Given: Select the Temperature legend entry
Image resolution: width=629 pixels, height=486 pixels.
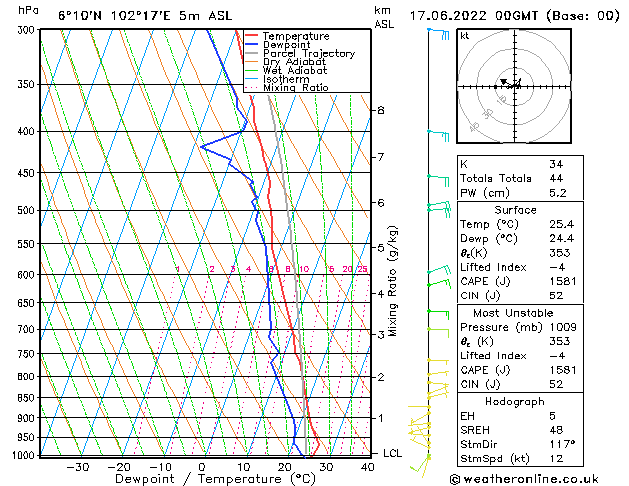Looking at the screenshot, I should (x=296, y=36).
